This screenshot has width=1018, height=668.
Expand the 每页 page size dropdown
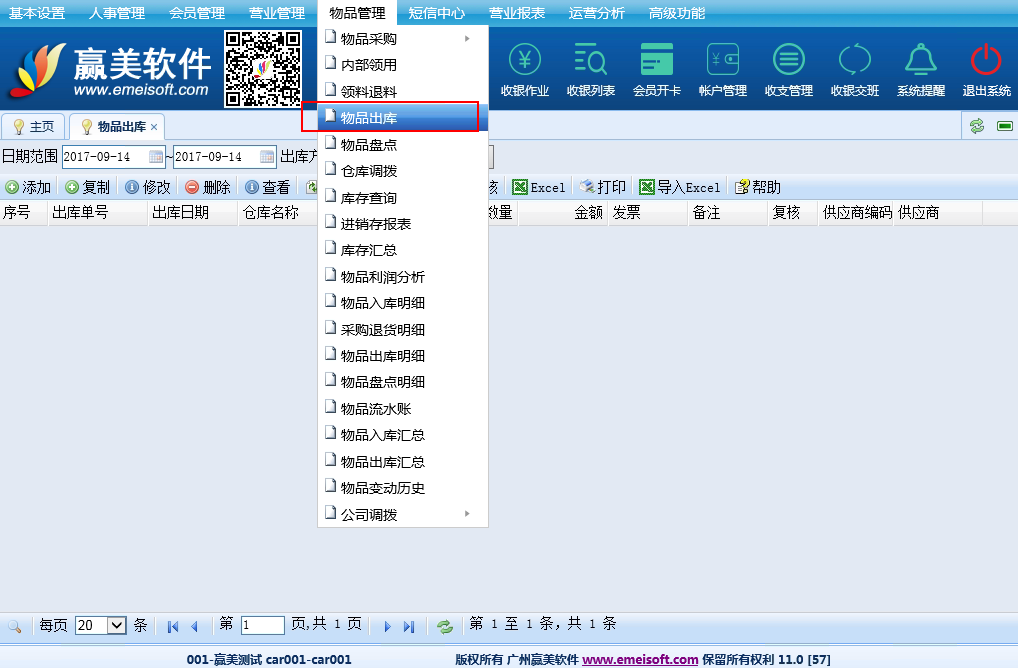click(116, 626)
